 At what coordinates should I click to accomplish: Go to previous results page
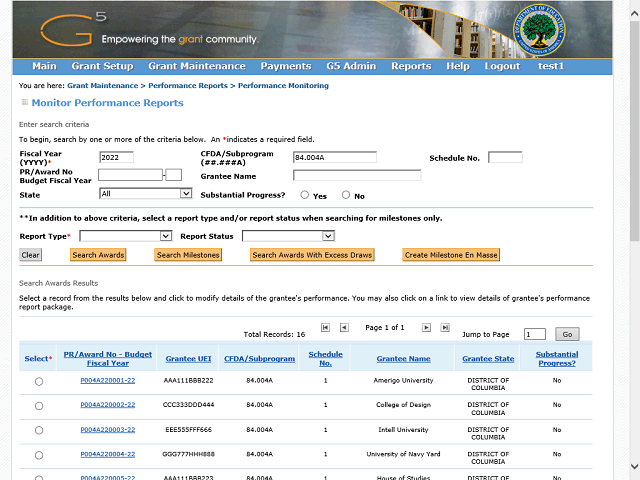[x=344, y=327]
